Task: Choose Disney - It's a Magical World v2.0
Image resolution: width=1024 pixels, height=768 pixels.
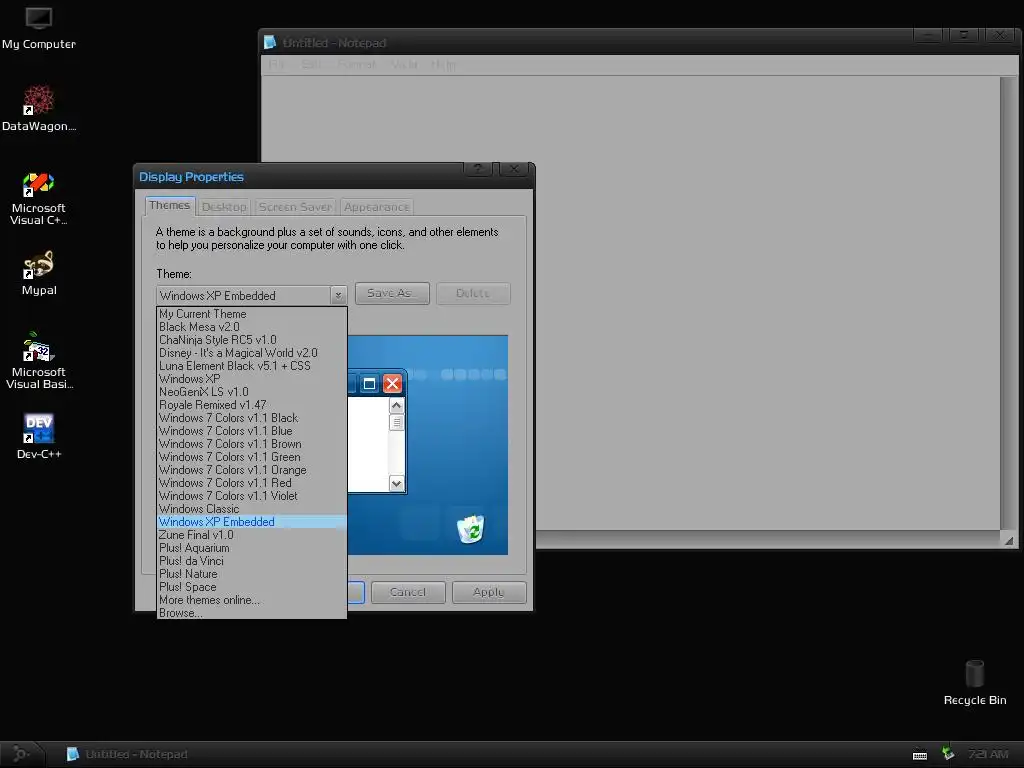Action: click(251, 353)
